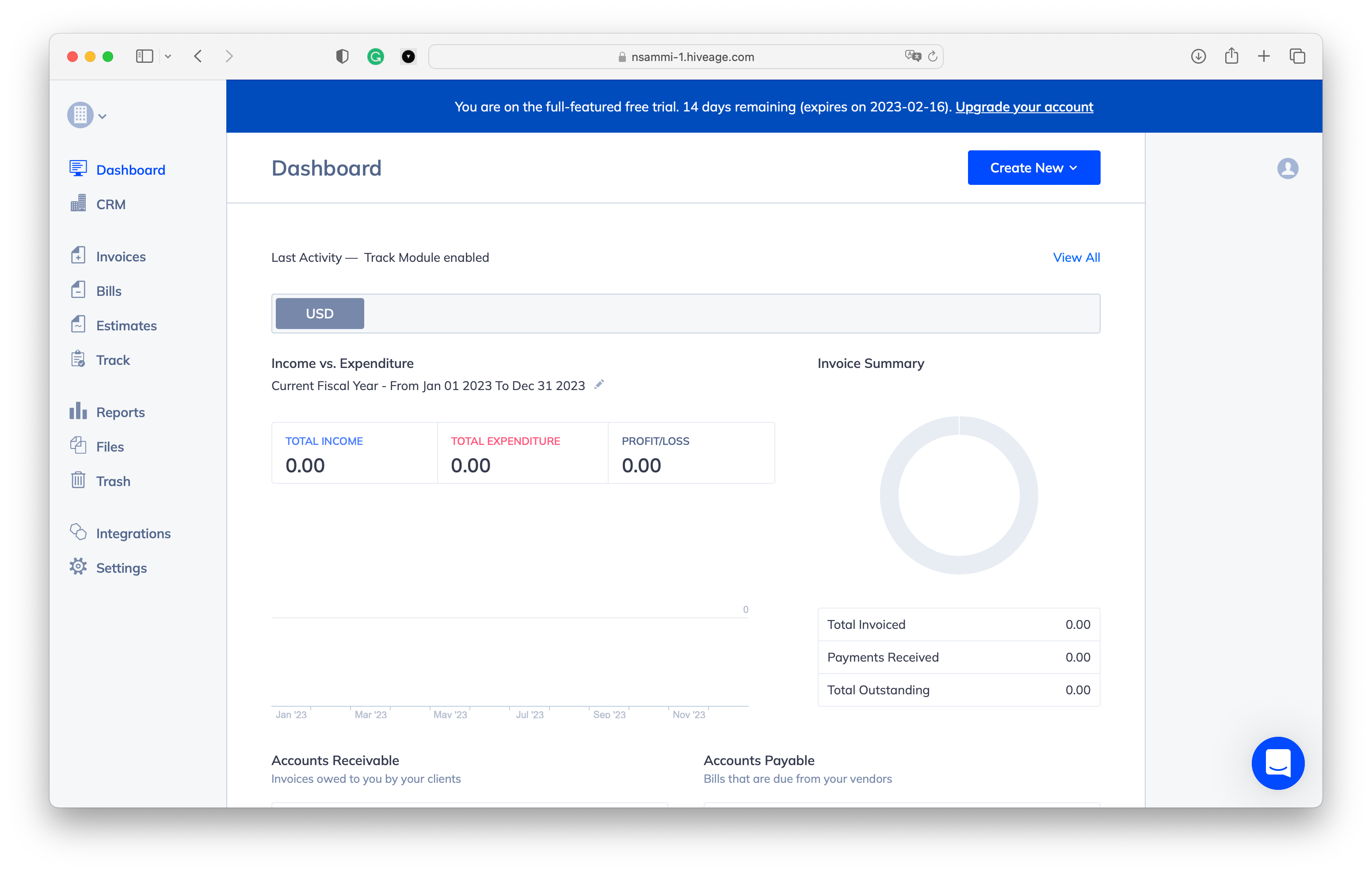Expand the company account switcher chevron
1372x873 pixels.
click(103, 116)
